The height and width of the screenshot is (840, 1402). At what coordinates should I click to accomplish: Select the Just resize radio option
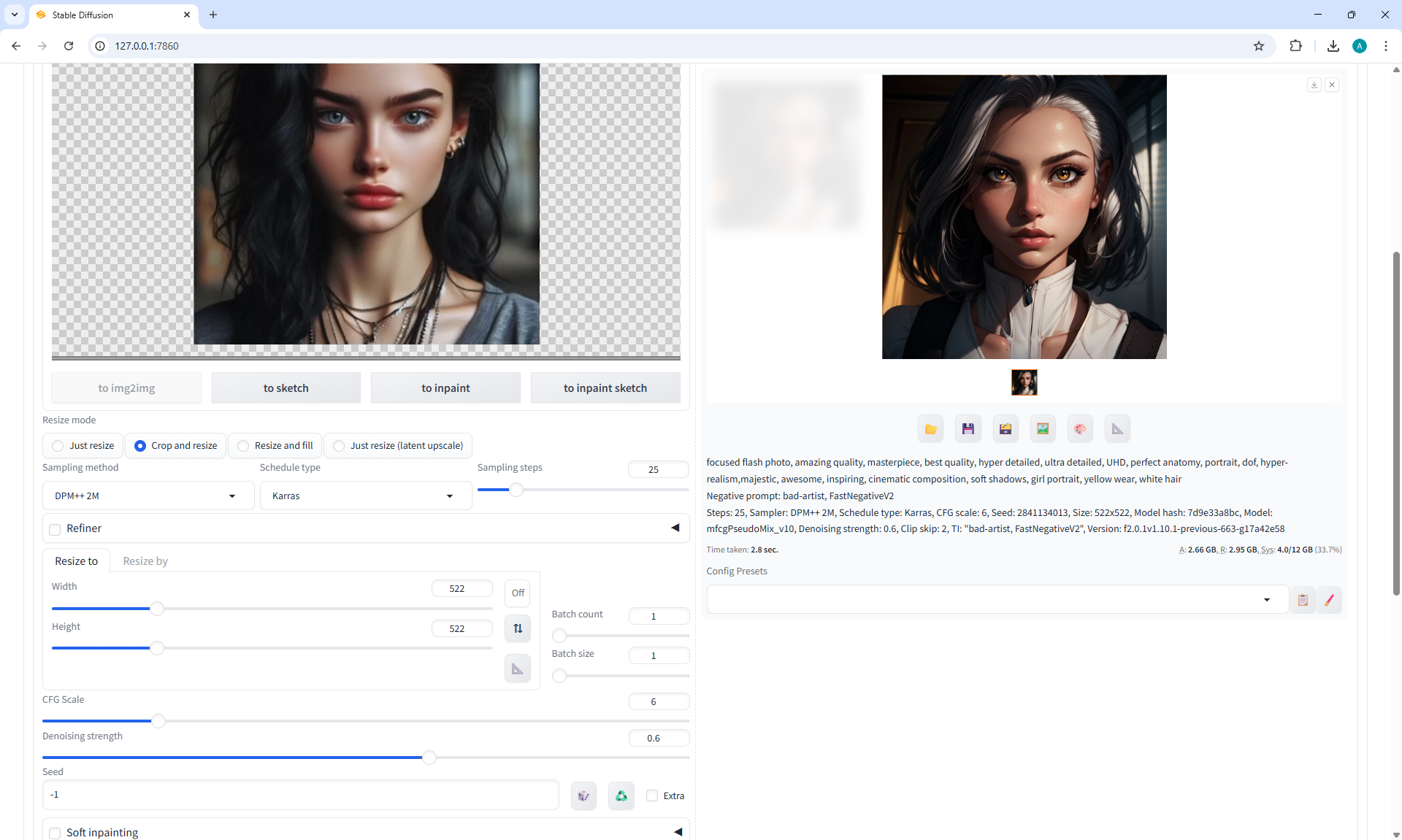[x=58, y=446]
